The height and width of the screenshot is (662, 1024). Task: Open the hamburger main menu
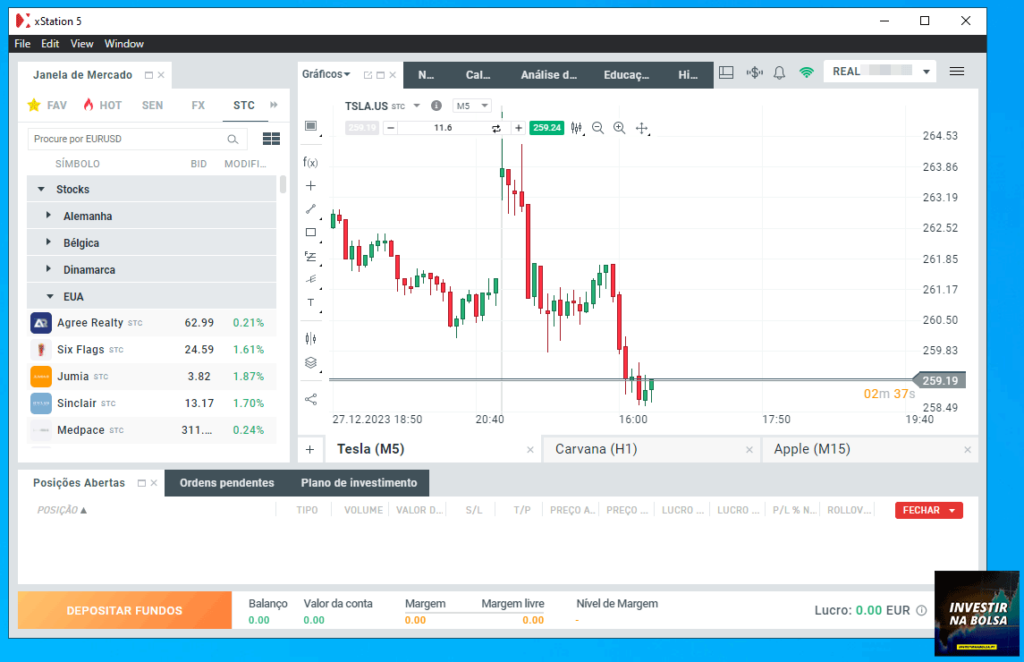click(x=957, y=71)
